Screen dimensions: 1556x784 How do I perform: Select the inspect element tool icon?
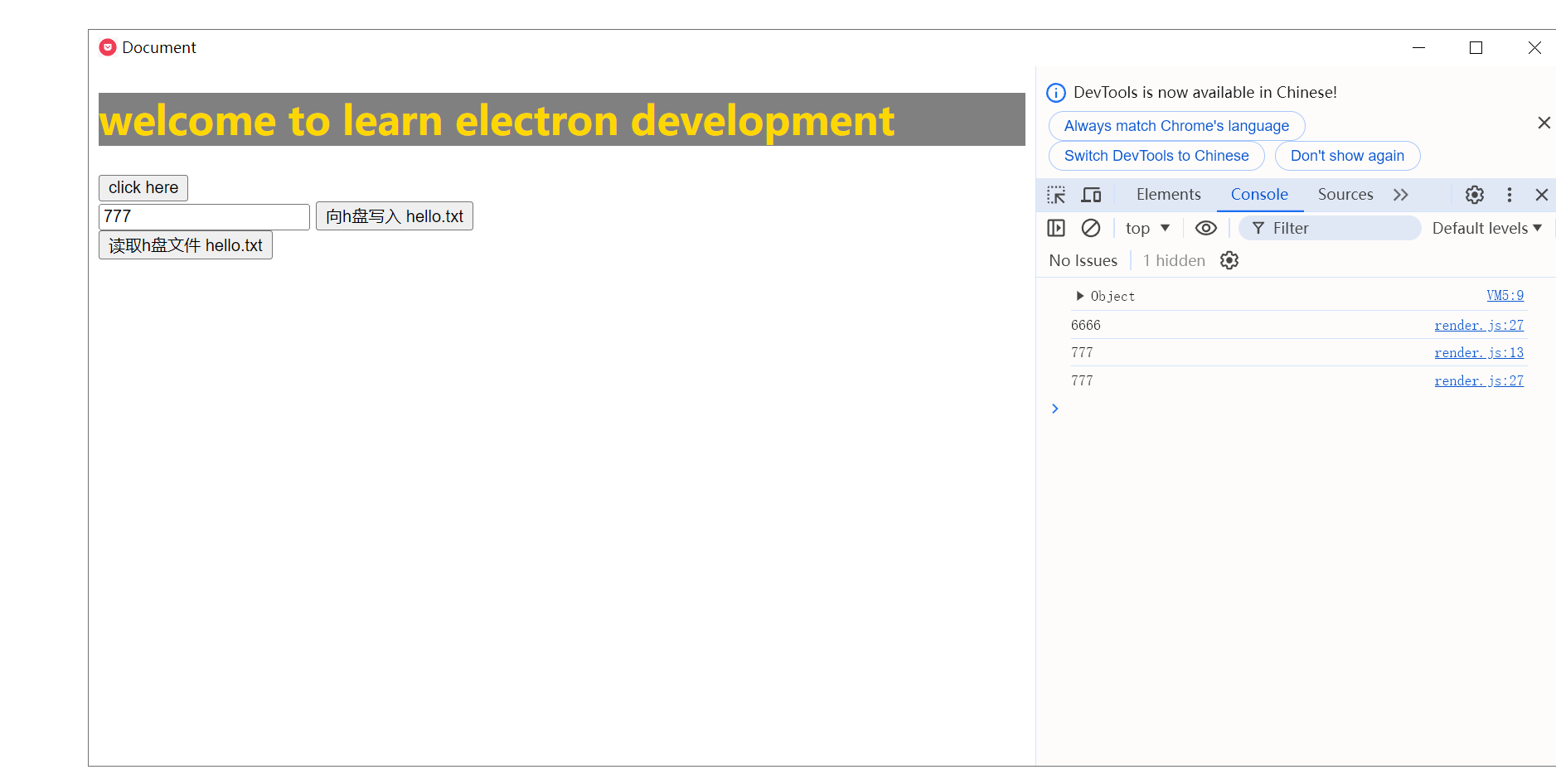click(x=1056, y=195)
